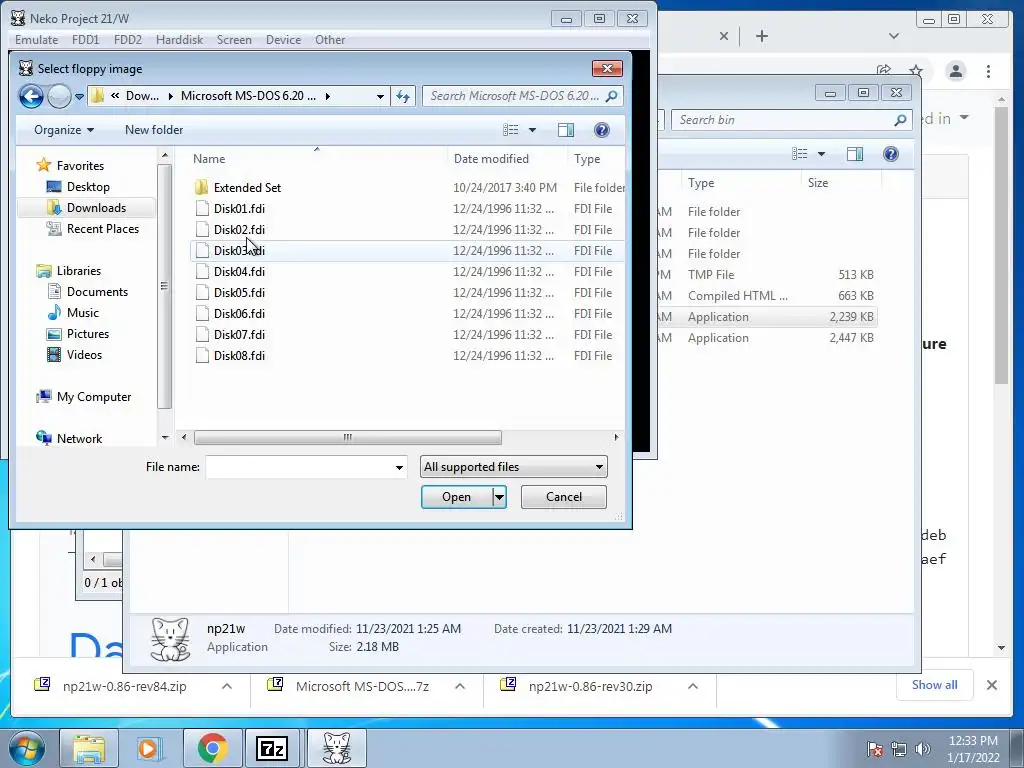Image resolution: width=1024 pixels, height=768 pixels.
Task: Click Show all downloads in Chrome
Action: click(935, 685)
